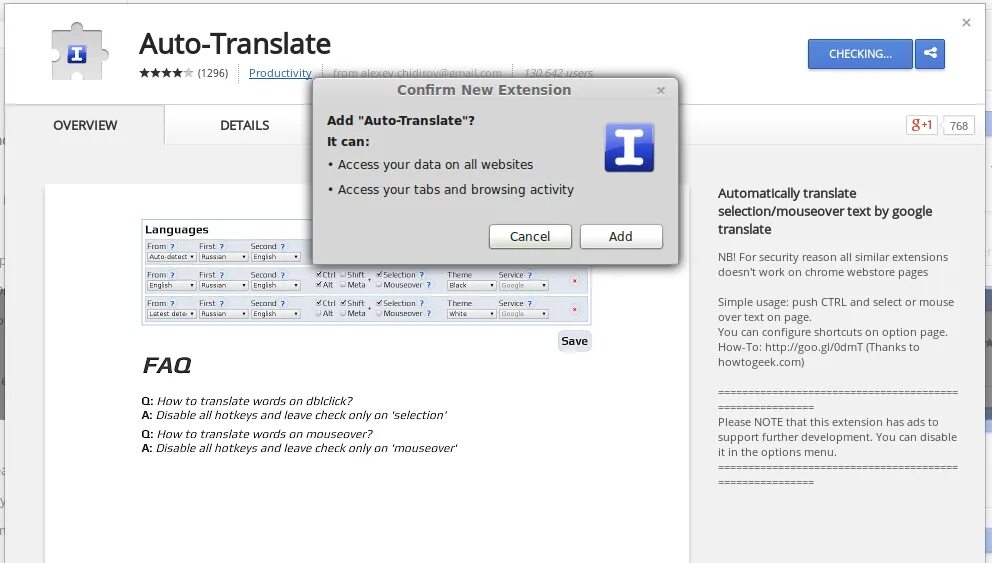
Task: Toggle the Shift checkbox in the Black theme row
Action: coord(343,275)
